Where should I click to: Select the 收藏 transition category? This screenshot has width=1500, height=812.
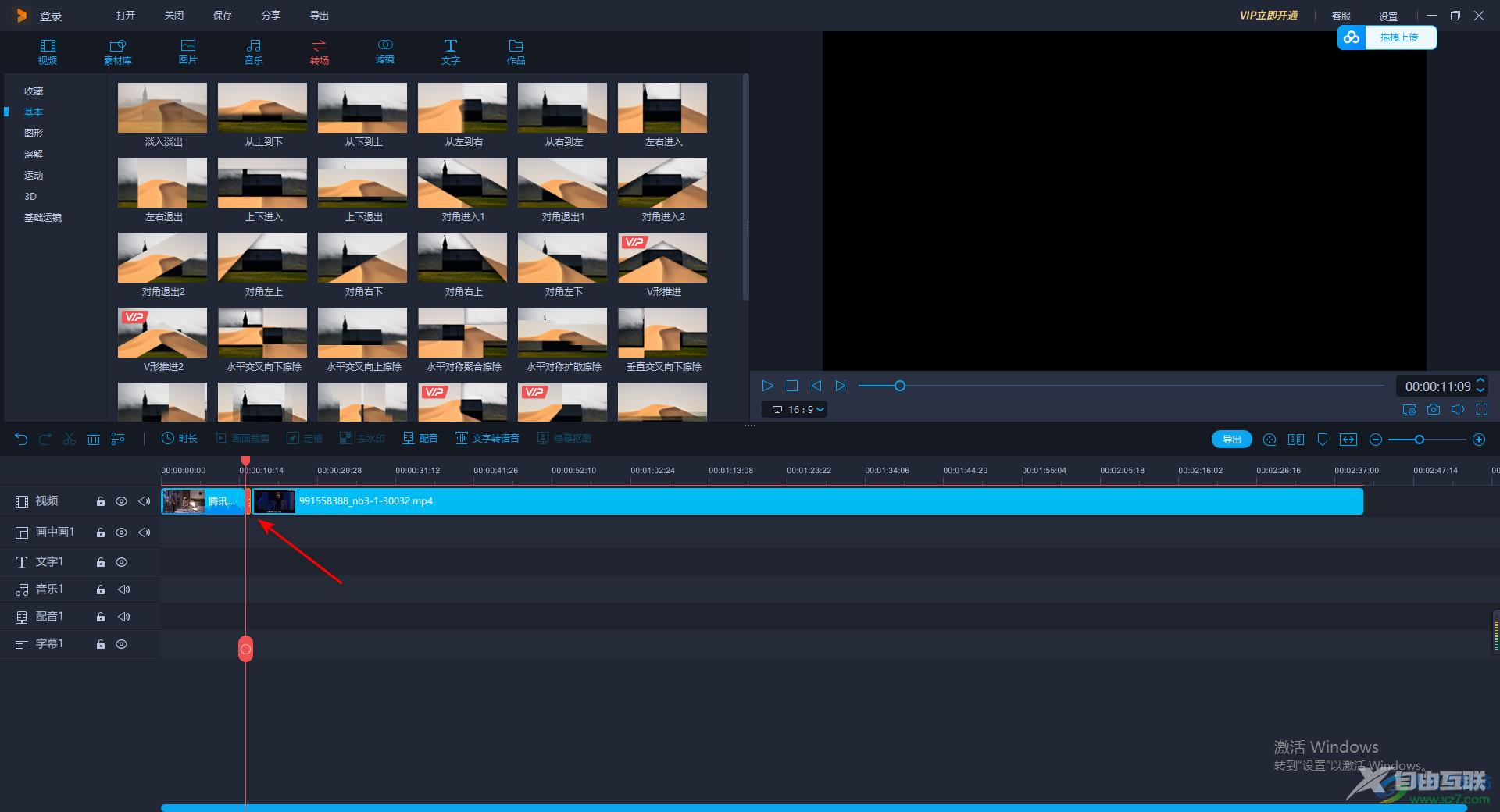34,91
